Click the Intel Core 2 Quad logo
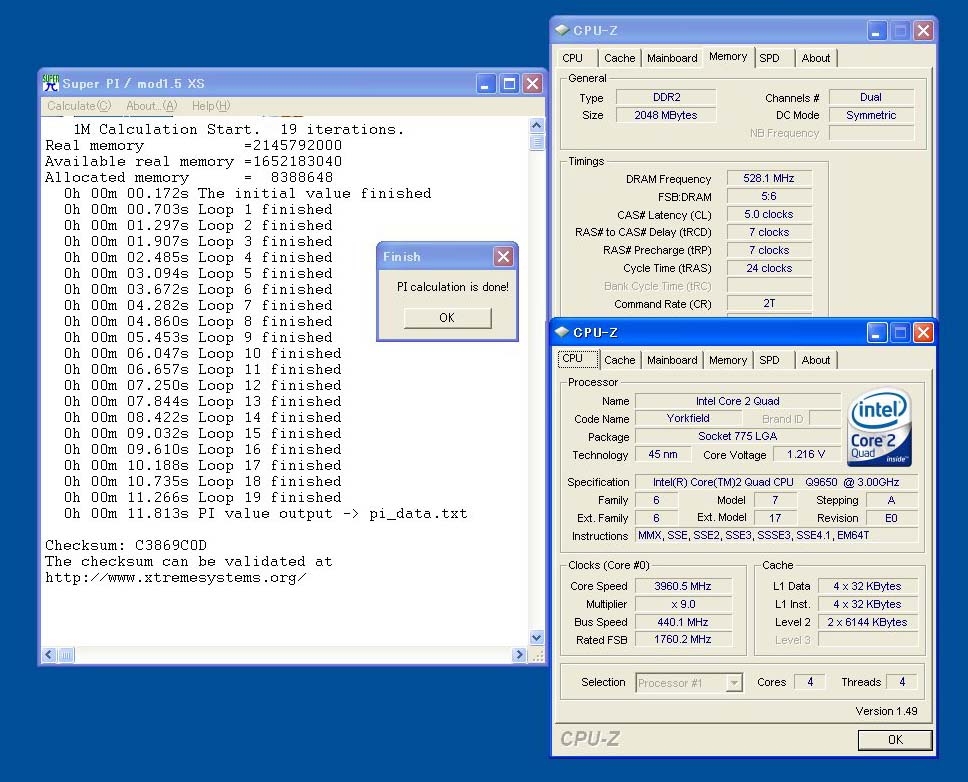Screen dimensions: 968x782 point(879,429)
